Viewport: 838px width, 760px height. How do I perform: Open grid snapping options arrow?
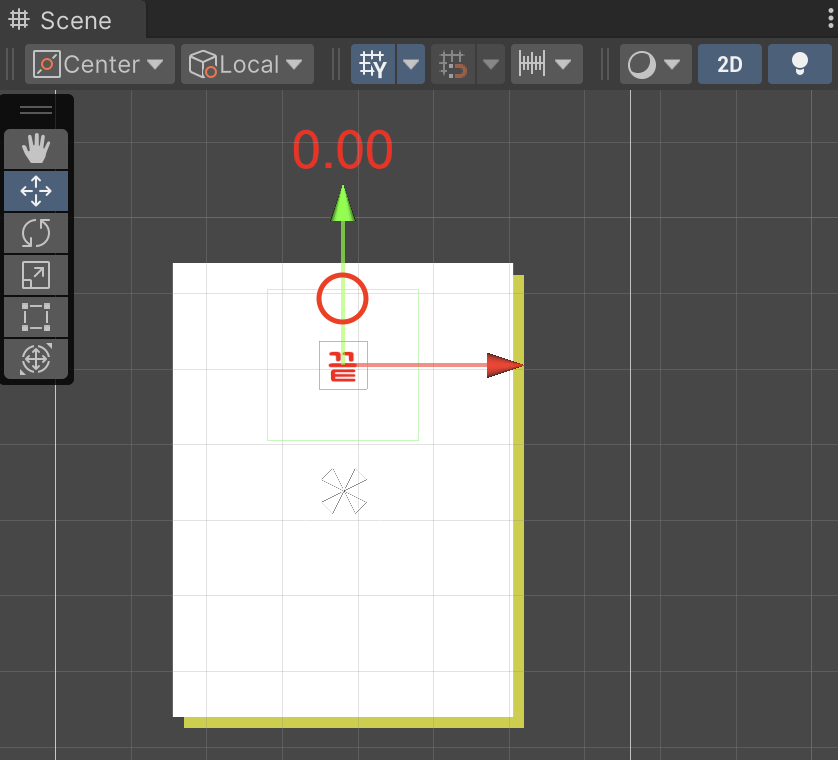pyautogui.click(x=491, y=64)
